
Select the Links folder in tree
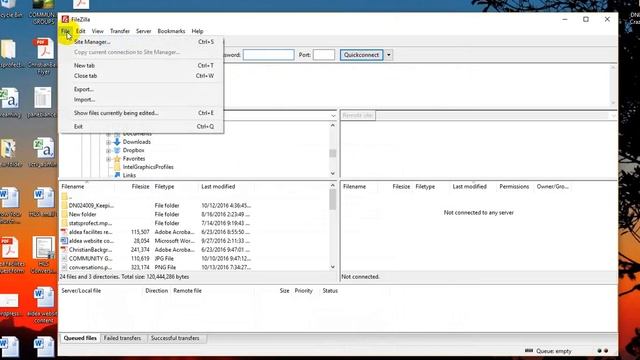pos(129,175)
